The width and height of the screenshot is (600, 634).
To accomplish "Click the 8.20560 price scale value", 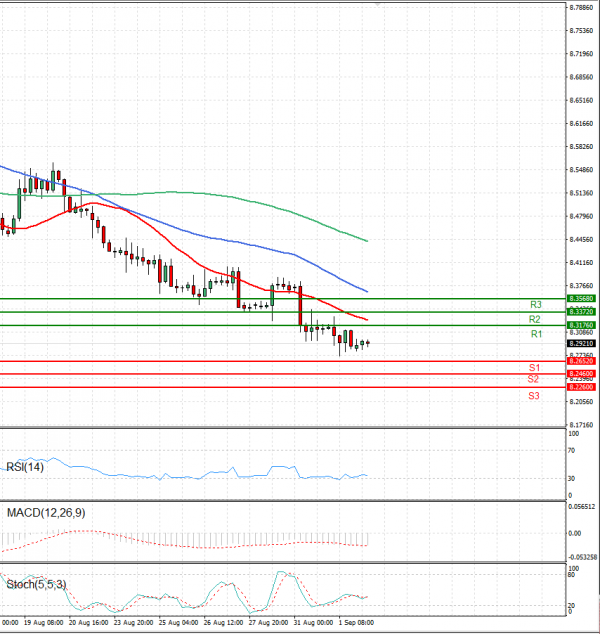I will pos(581,402).
